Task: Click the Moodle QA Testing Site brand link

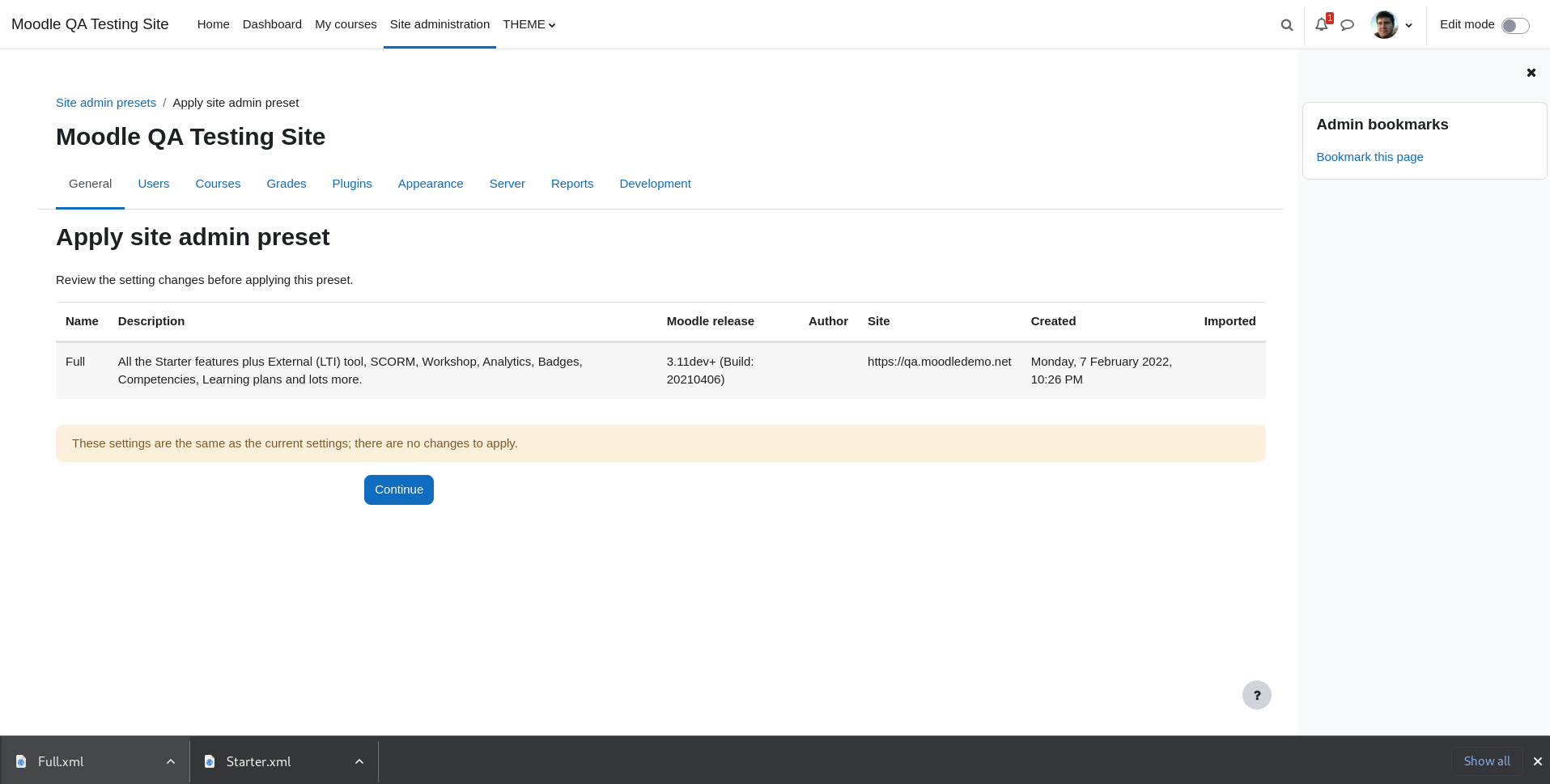Action: pyautogui.click(x=90, y=24)
